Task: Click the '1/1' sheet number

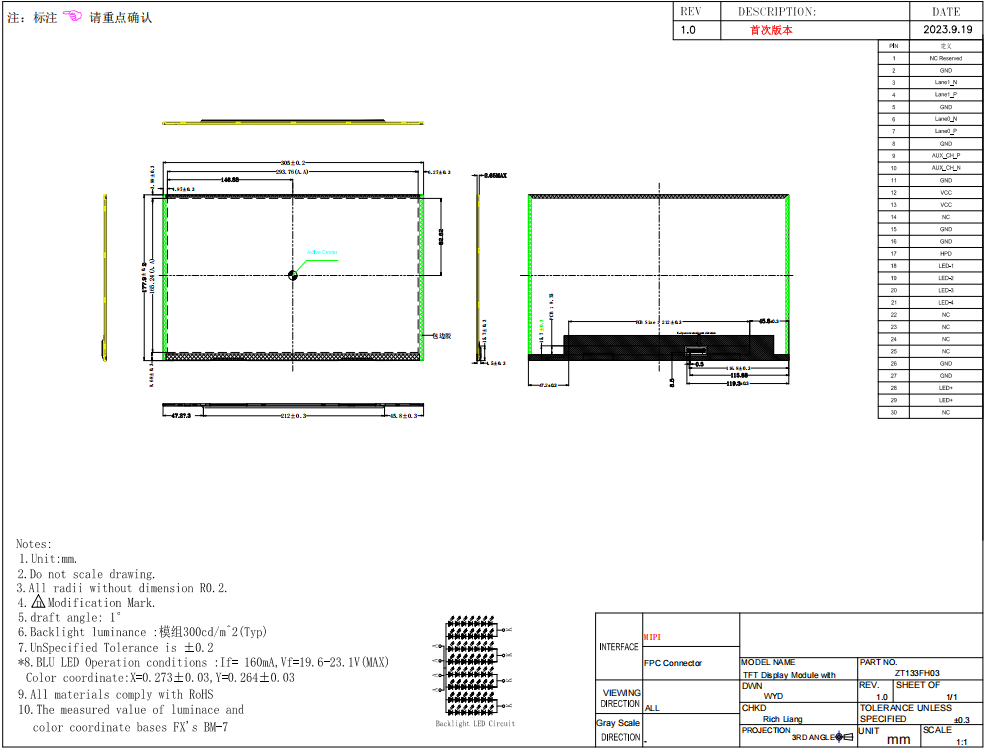Action: coord(952,697)
